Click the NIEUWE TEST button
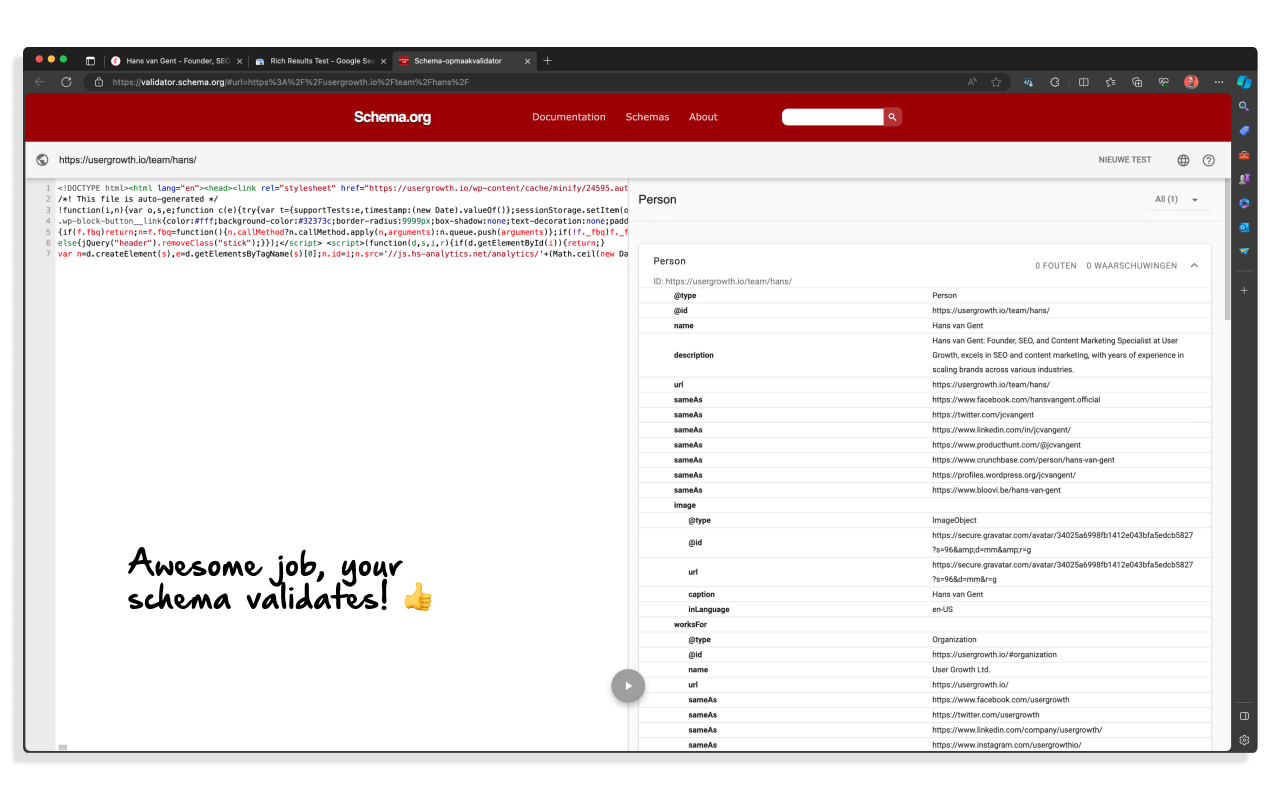 (x=1125, y=160)
